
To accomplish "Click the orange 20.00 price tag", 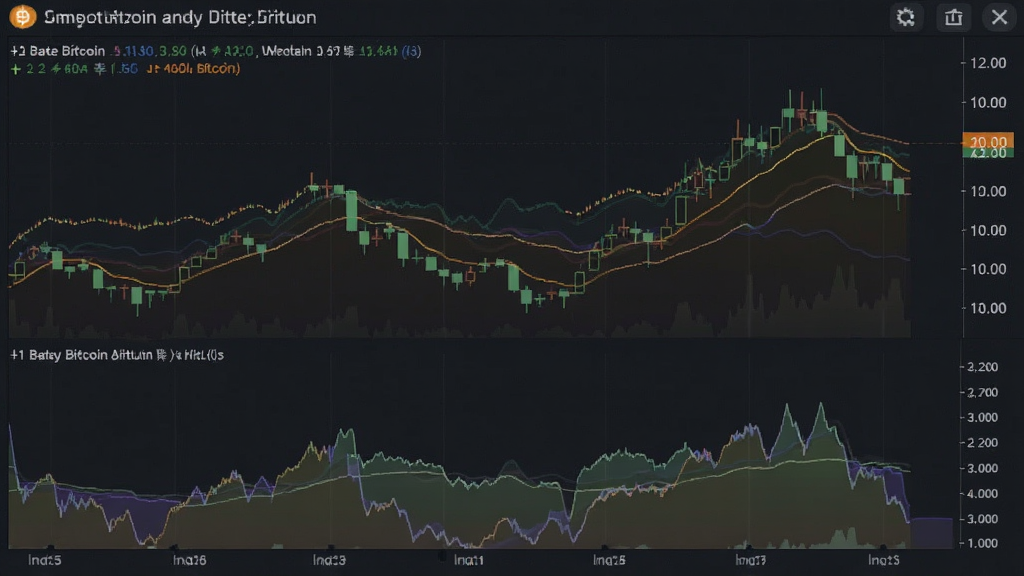I will point(987,141).
